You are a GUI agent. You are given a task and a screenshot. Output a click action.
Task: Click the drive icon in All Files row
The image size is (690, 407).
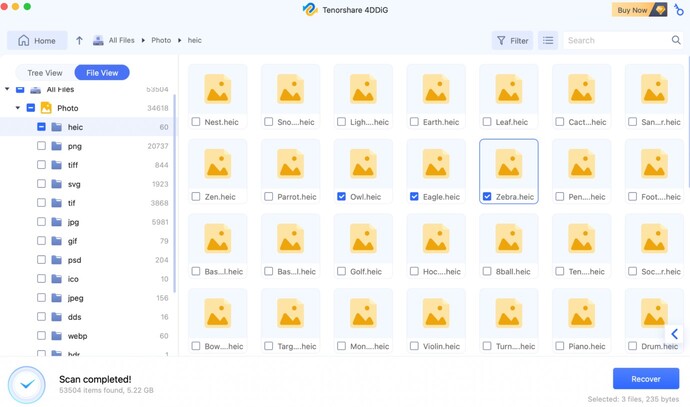(35, 90)
